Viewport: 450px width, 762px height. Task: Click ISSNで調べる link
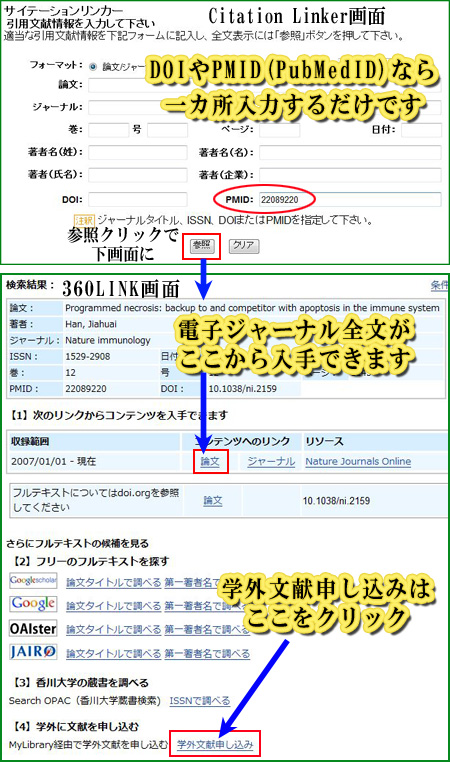200,701
